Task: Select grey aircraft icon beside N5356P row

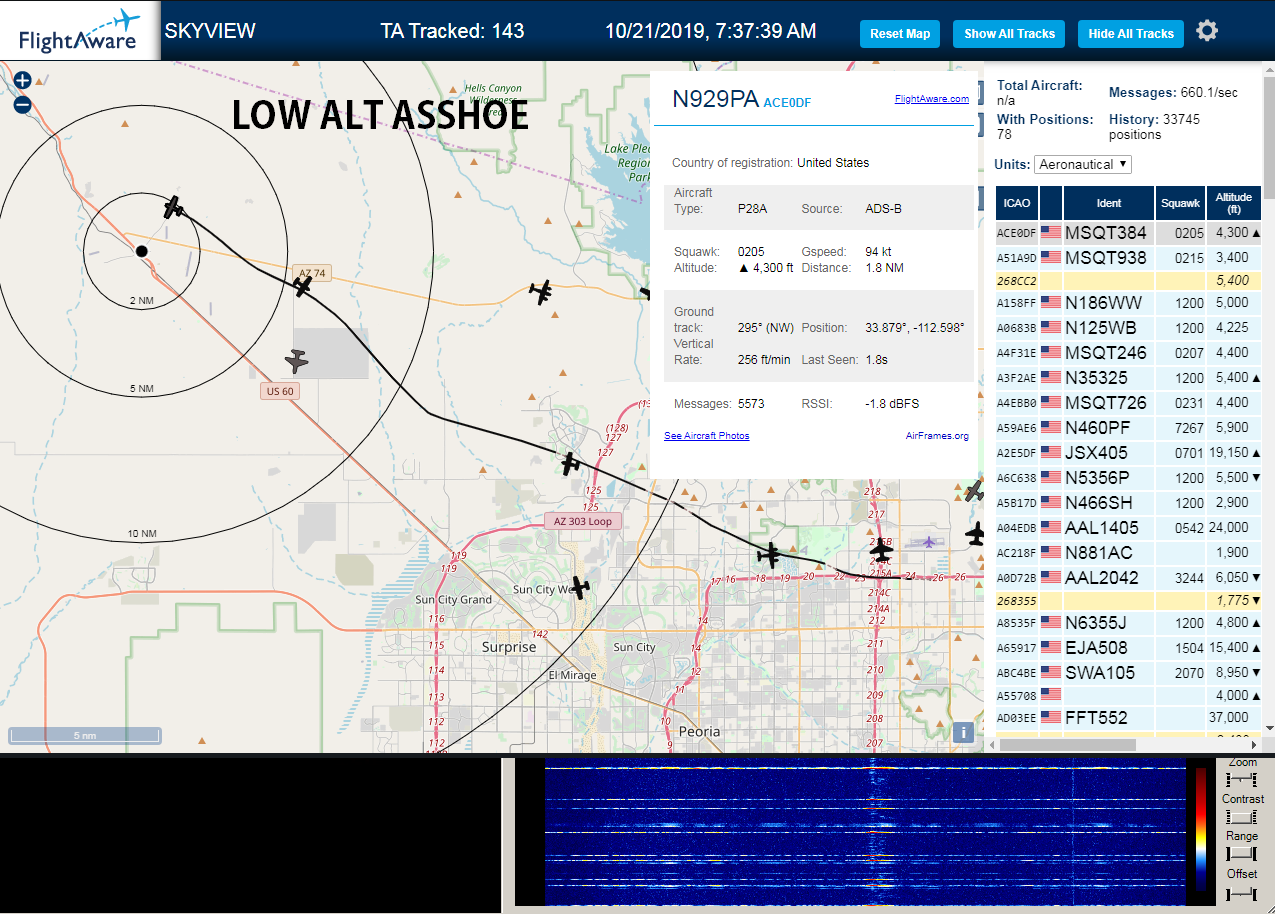Action: click(974, 491)
